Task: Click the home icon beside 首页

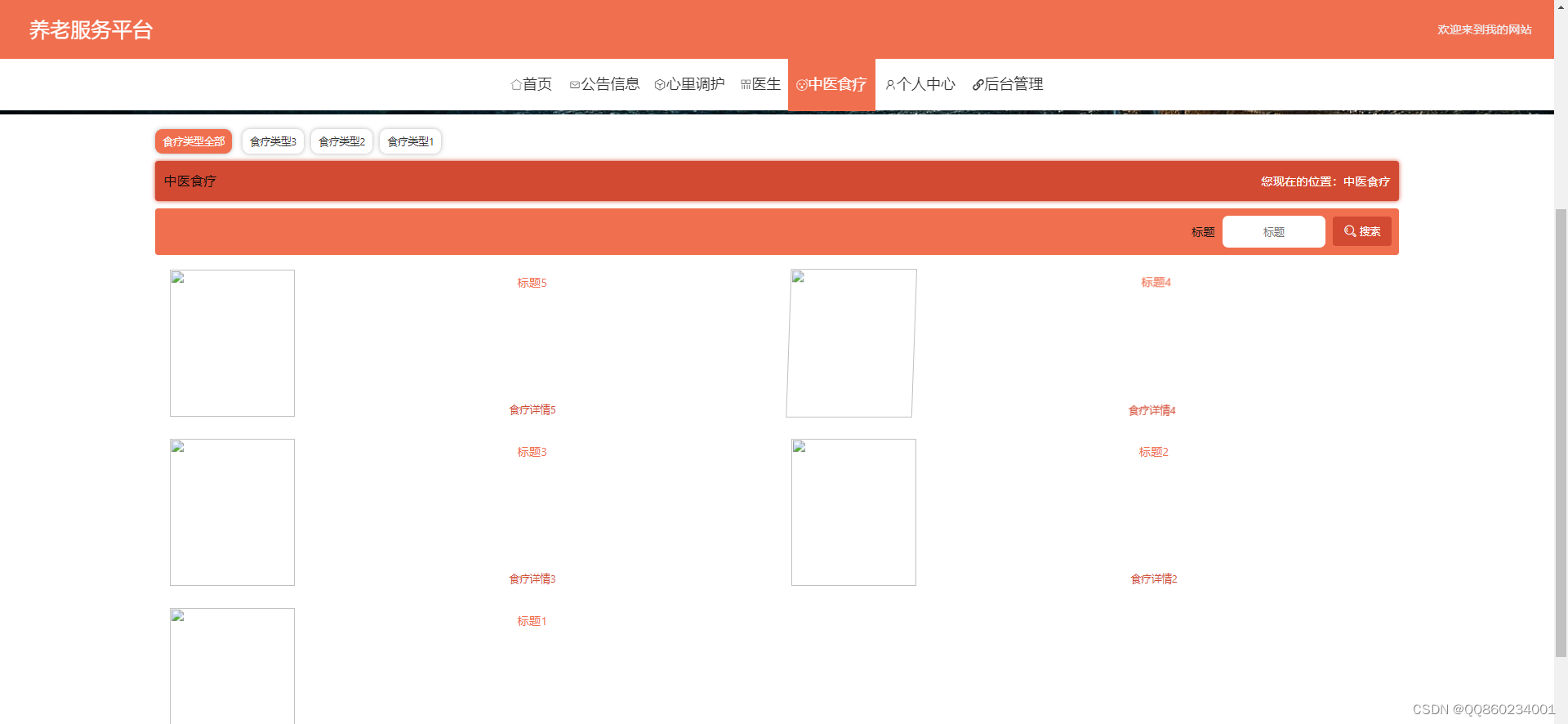Action: 516,84
